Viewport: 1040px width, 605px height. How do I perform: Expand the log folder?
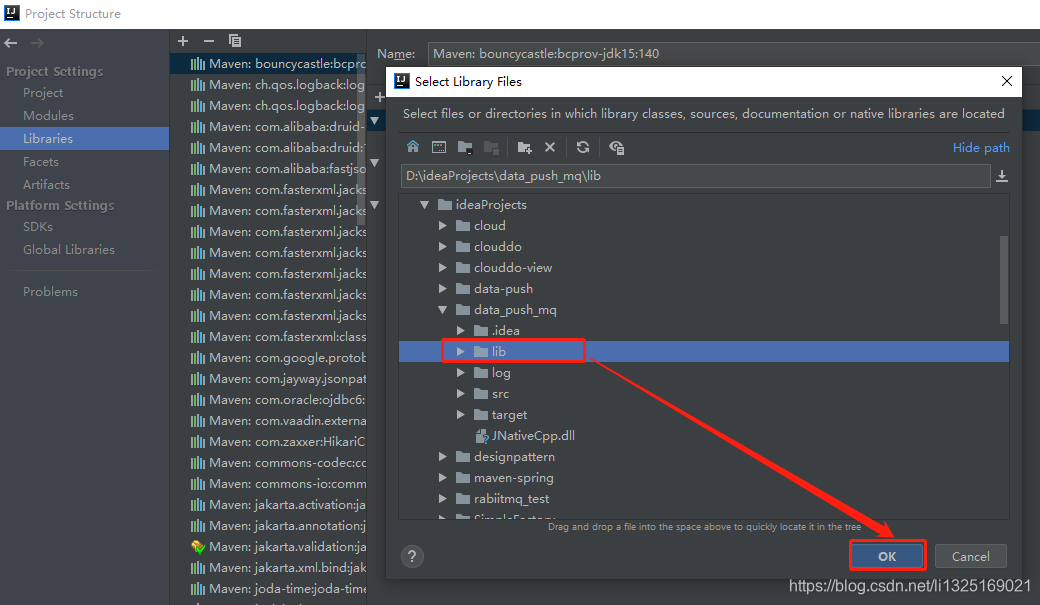click(460, 373)
